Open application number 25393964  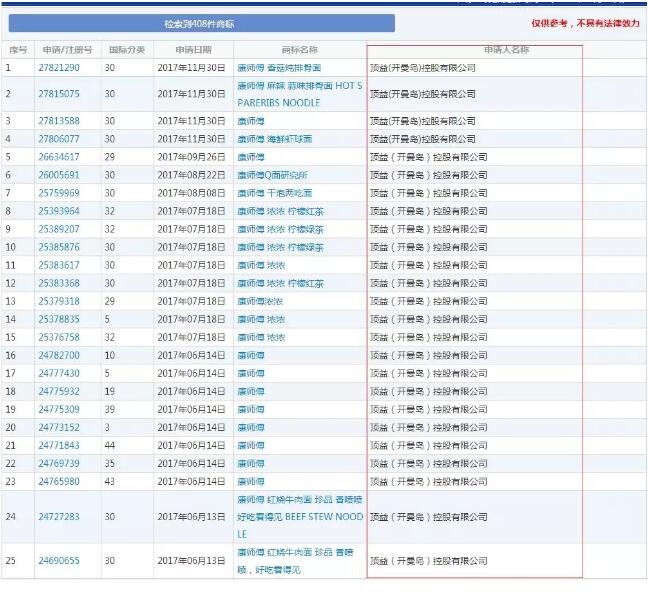[59, 211]
